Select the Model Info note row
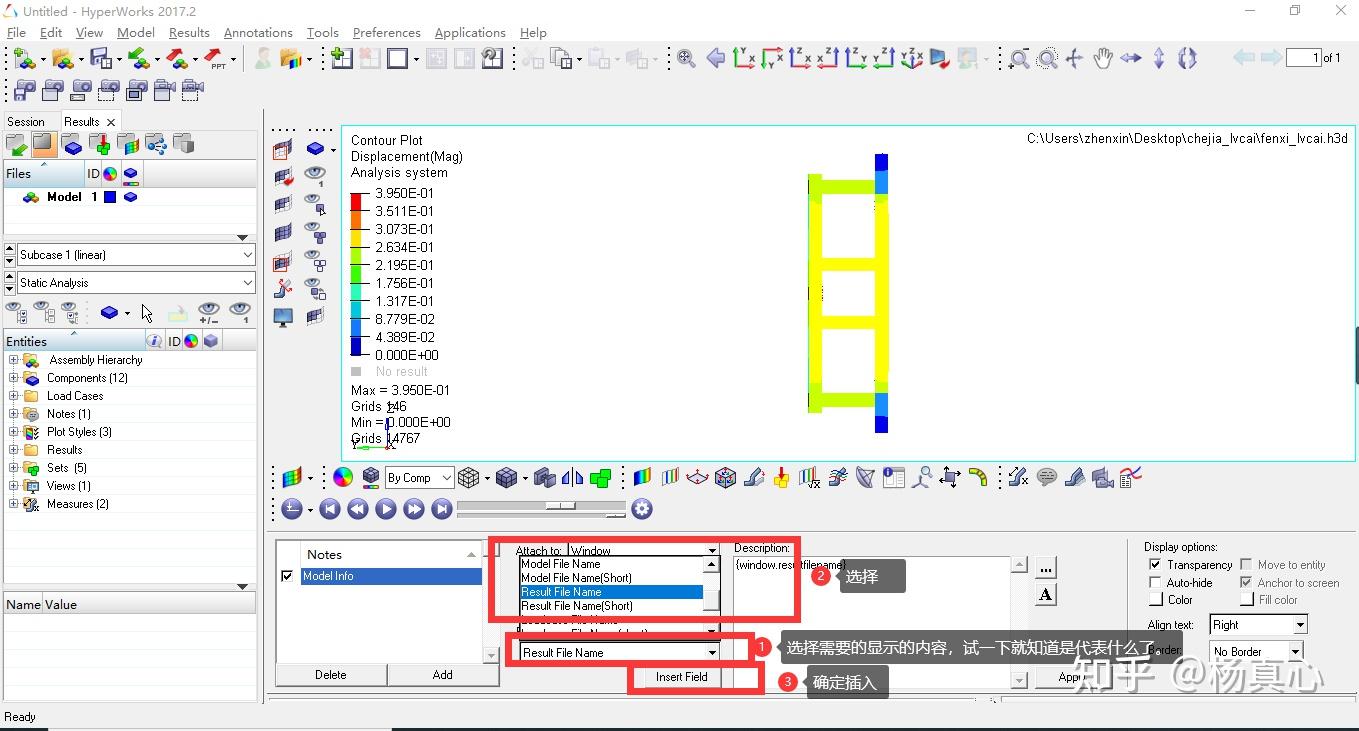The height and width of the screenshot is (731, 1359). click(x=391, y=576)
